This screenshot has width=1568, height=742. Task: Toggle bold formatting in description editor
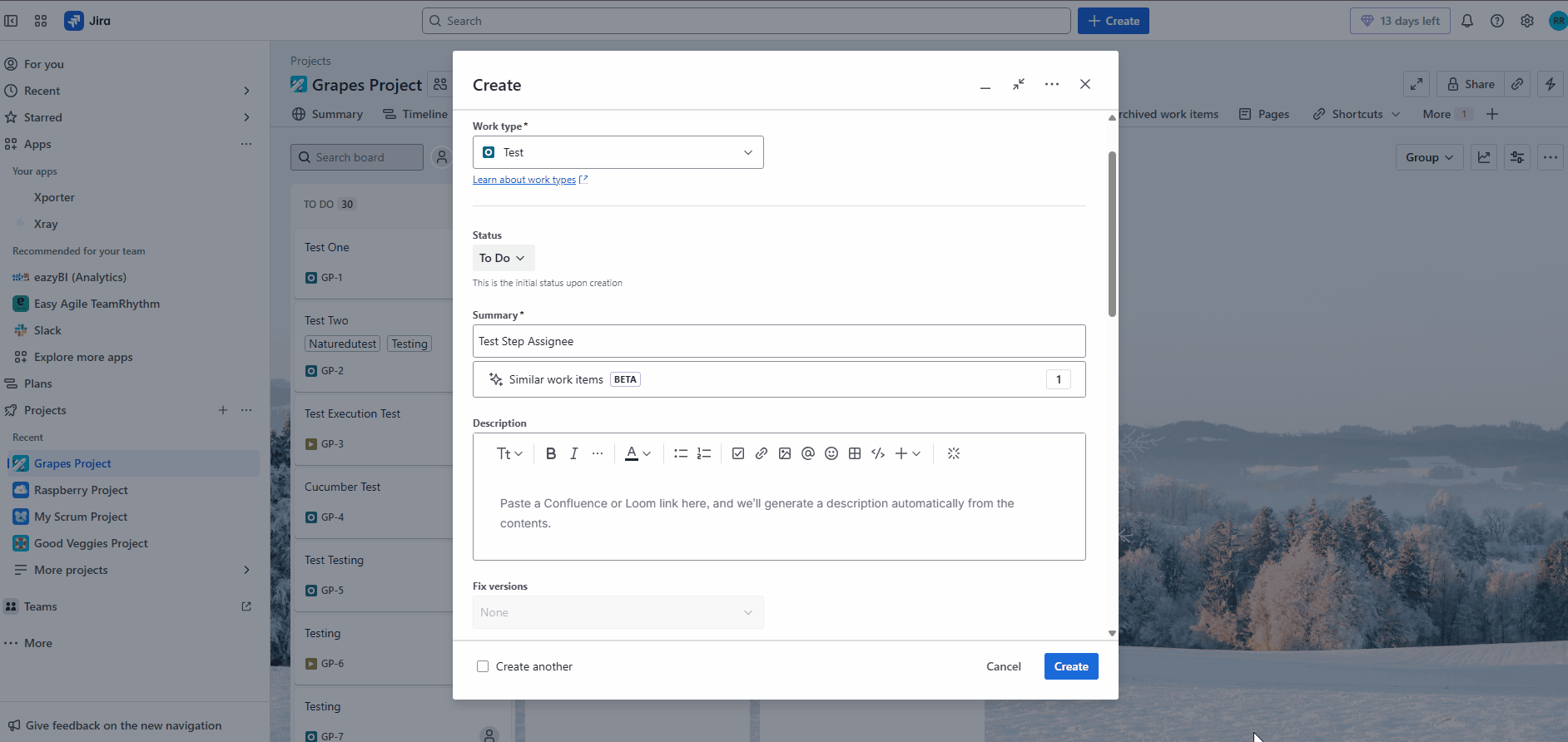[550, 453]
